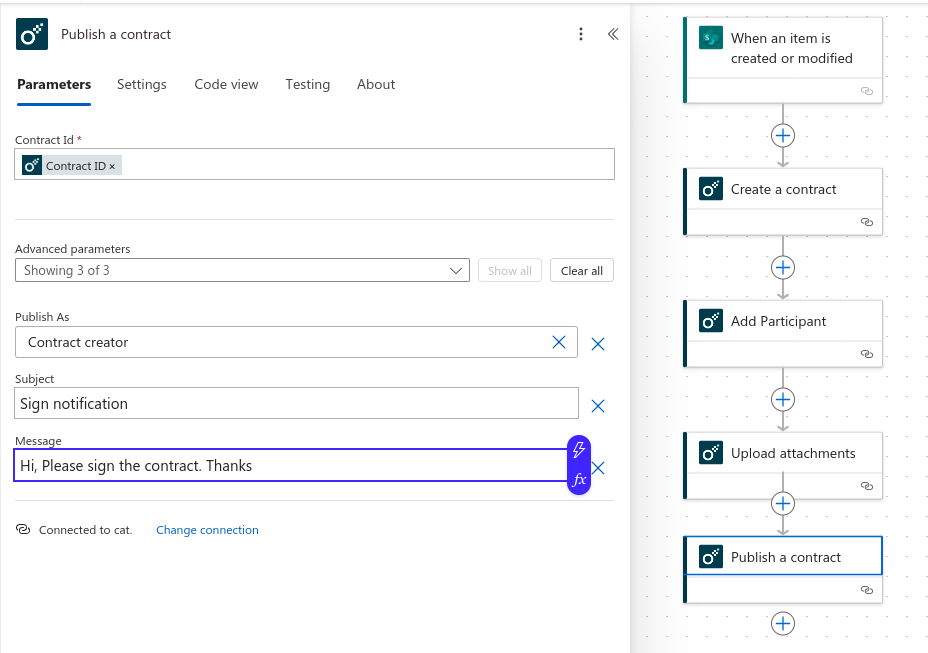928x653 pixels.
Task: Collapse the details panel with double chevron
Action: [x=613, y=34]
